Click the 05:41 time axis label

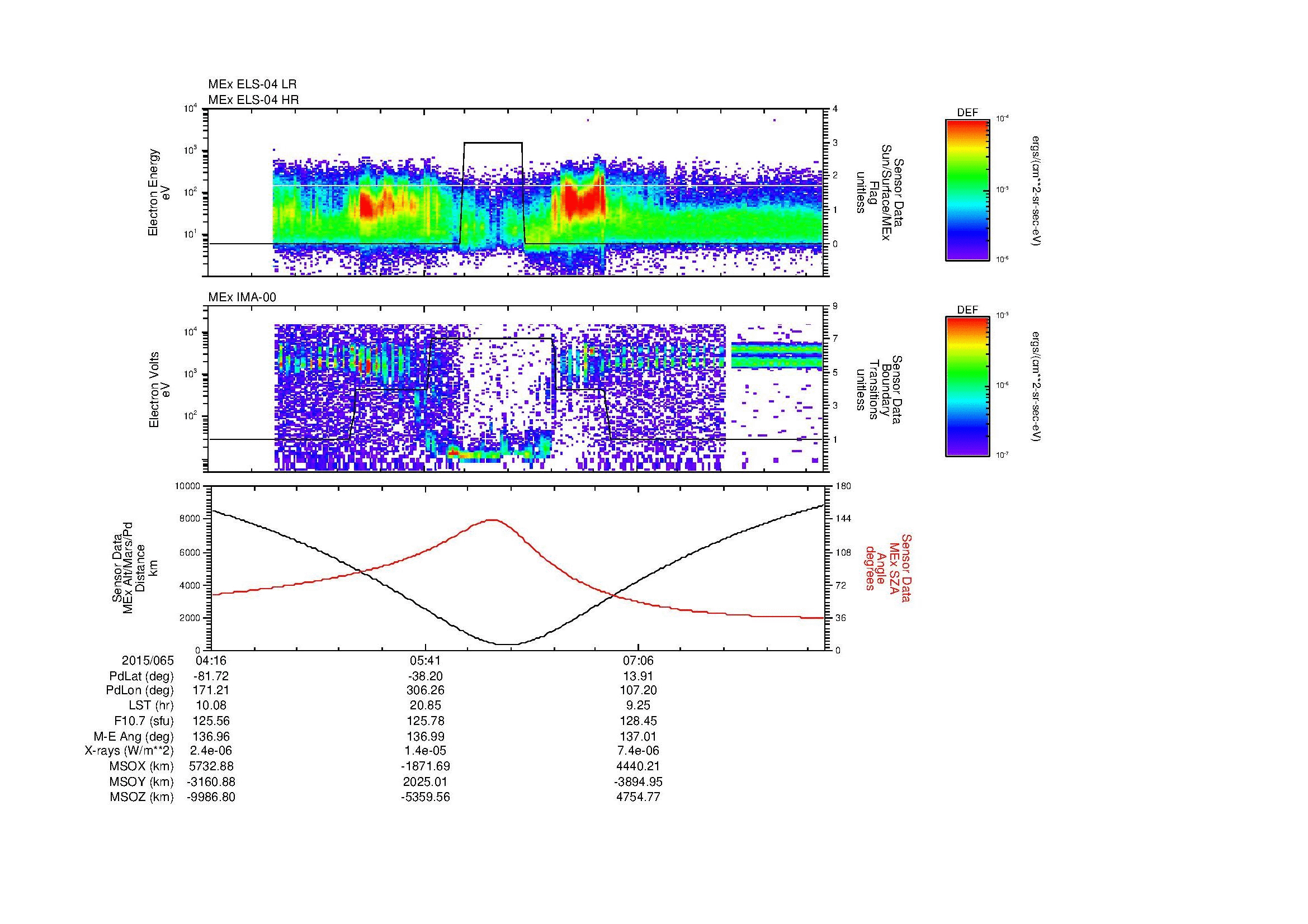(x=425, y=660)
